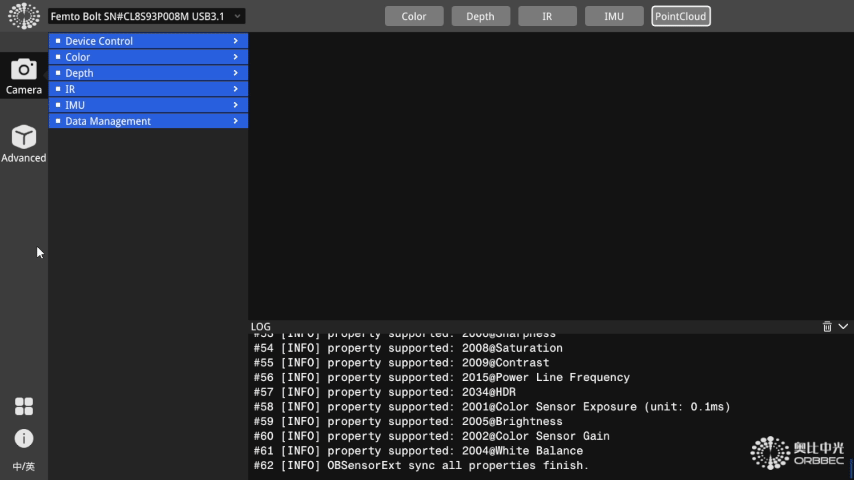Expand the Data Management section
The image size is (854, 480).
coord(148,121)
